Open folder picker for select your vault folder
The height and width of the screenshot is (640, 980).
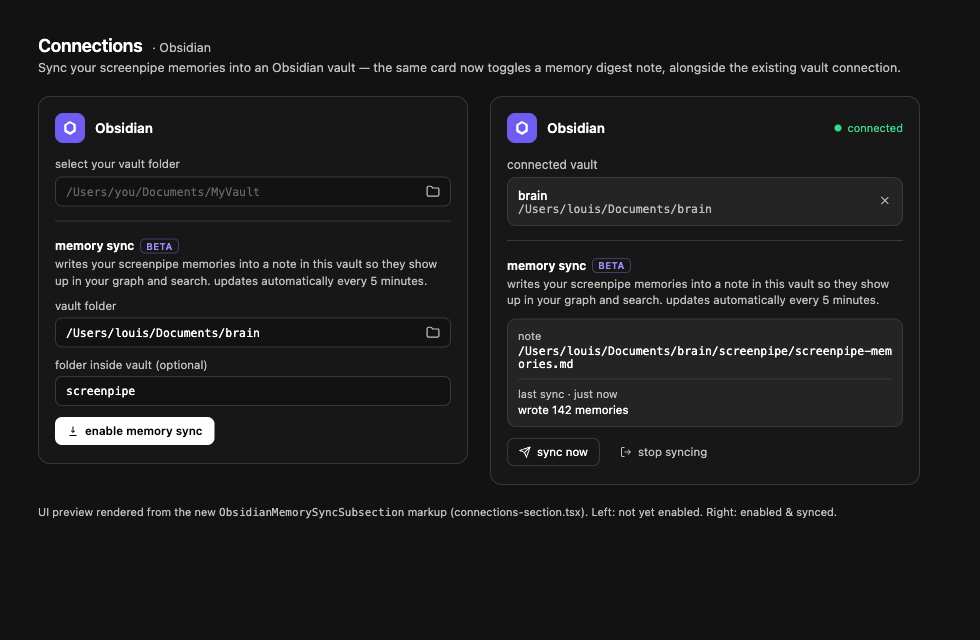point(432,192)
